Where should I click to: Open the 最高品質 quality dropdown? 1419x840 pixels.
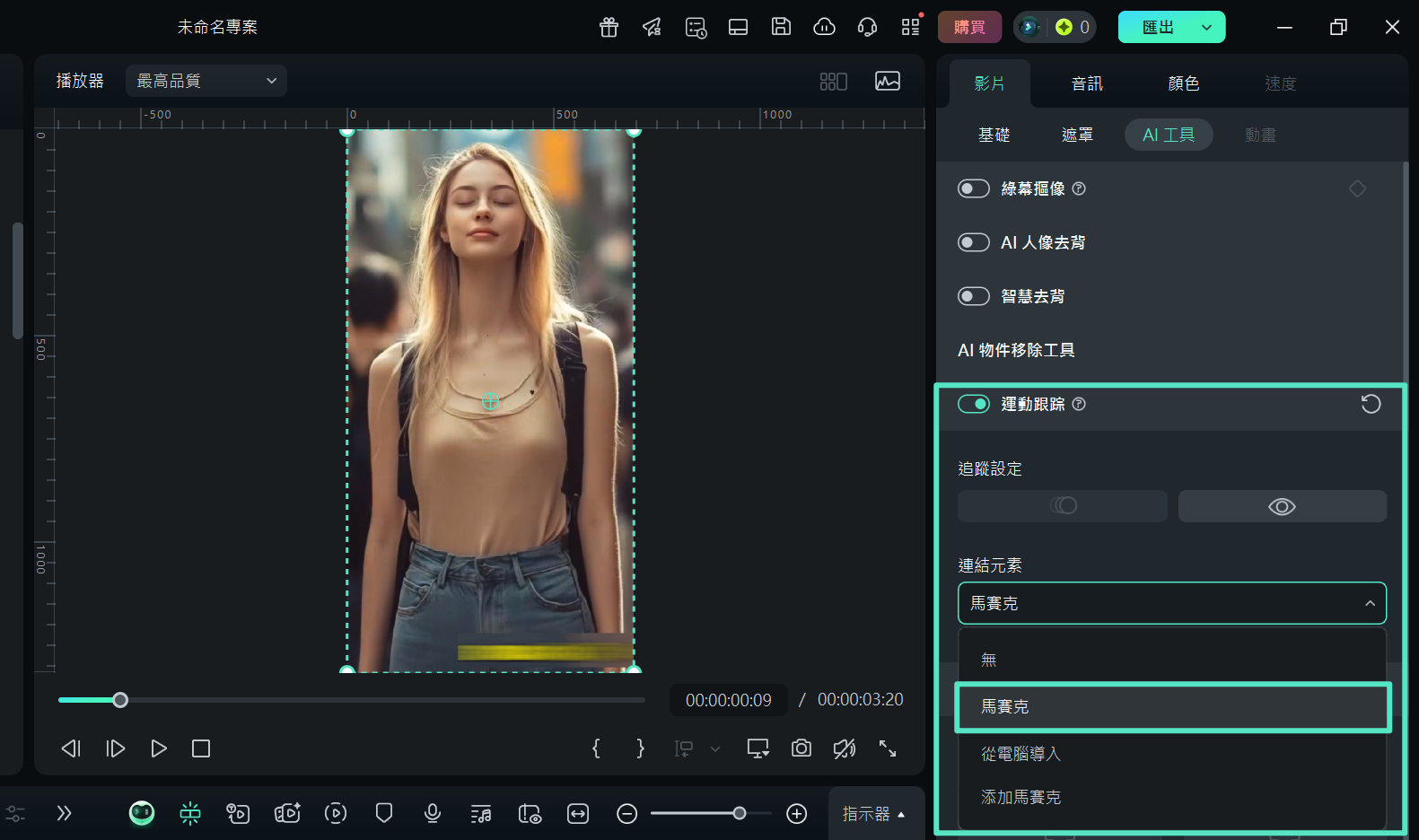206,81
